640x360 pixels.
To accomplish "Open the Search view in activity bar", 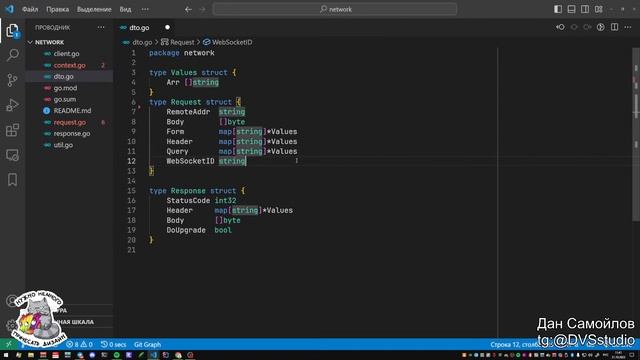I will (x=13, y=55).
